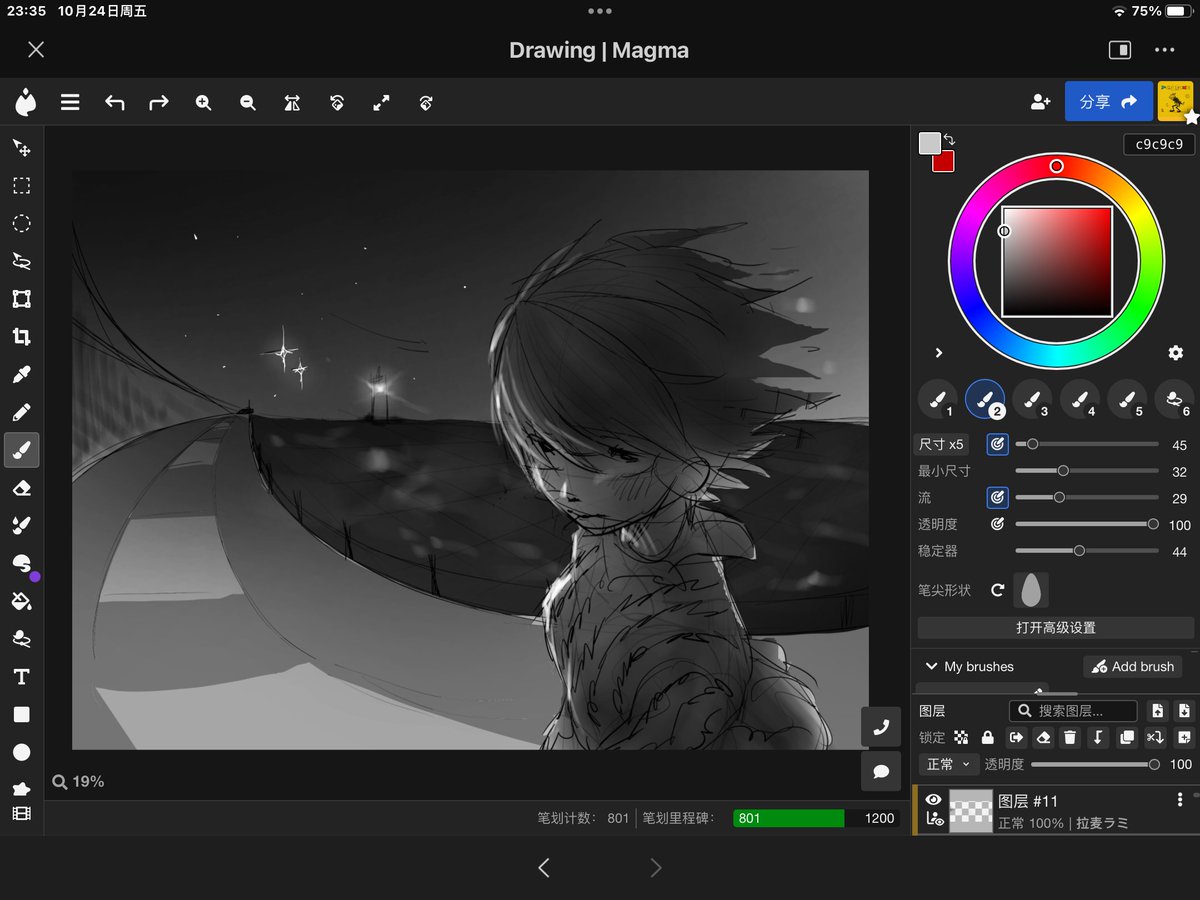This screenshot has width=1200, height=900.
Task: Pick the gray foreground color swatch
Action: click(930, 143)
